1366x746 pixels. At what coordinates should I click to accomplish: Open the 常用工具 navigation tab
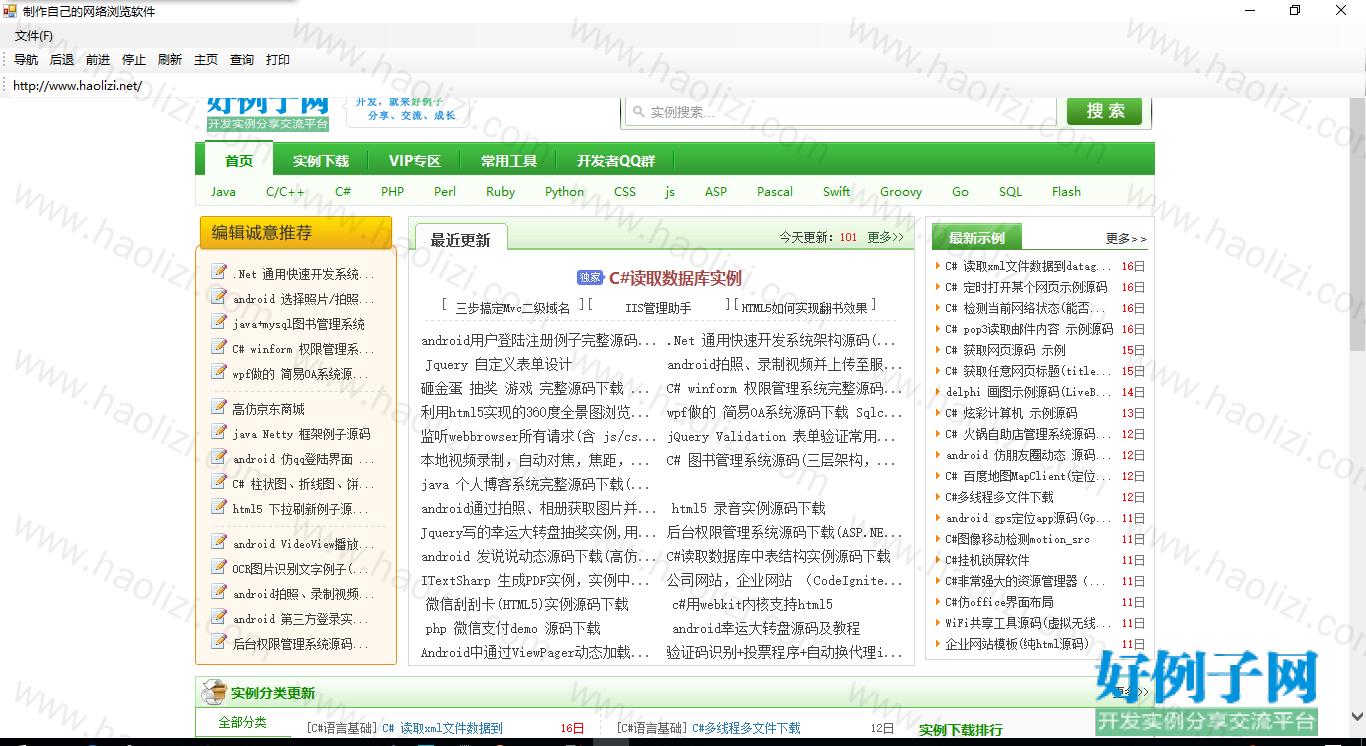[x=509, y=161]
